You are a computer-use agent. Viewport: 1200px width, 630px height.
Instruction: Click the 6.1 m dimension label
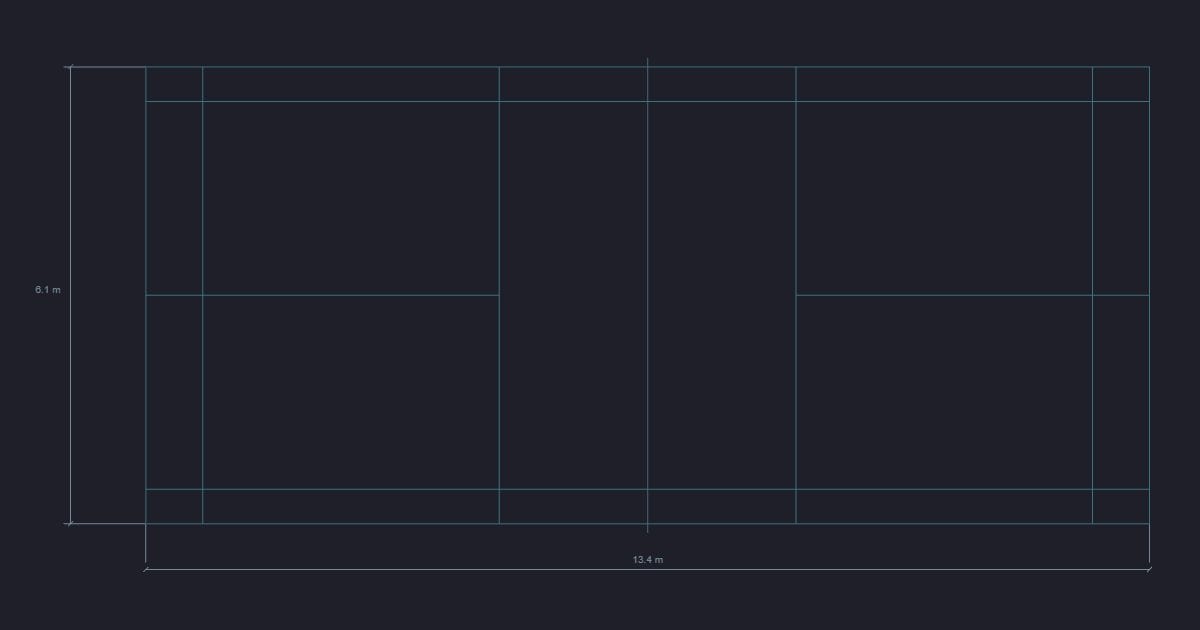48,289
